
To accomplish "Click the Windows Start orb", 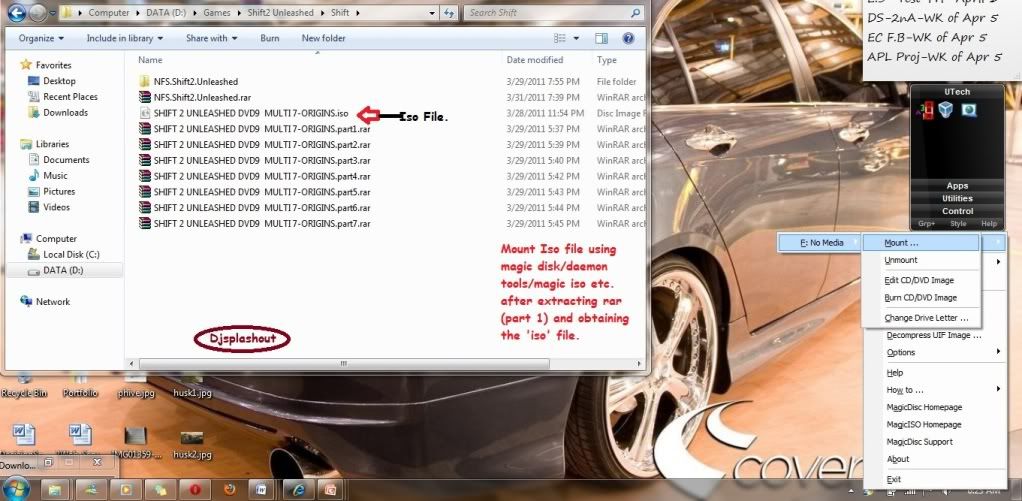I will pos(16,489).
